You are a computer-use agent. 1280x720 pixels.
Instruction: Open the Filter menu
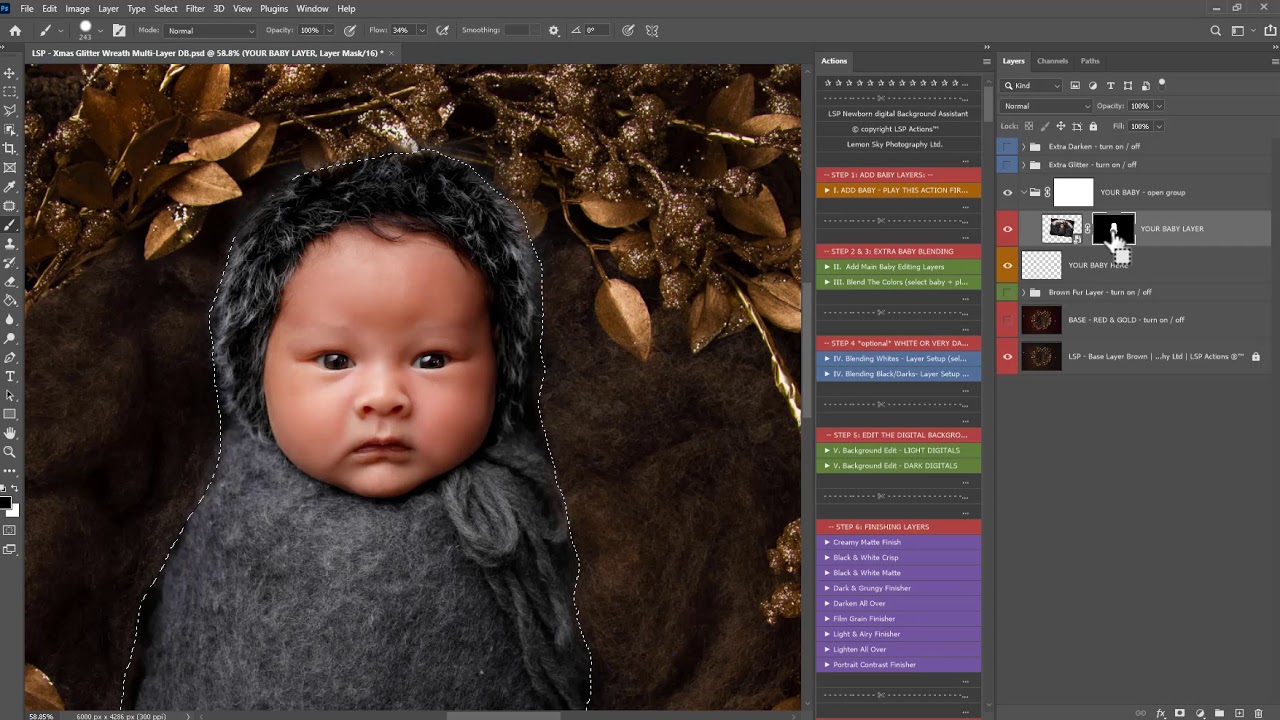pyautogui.click(x=195, y=9)
